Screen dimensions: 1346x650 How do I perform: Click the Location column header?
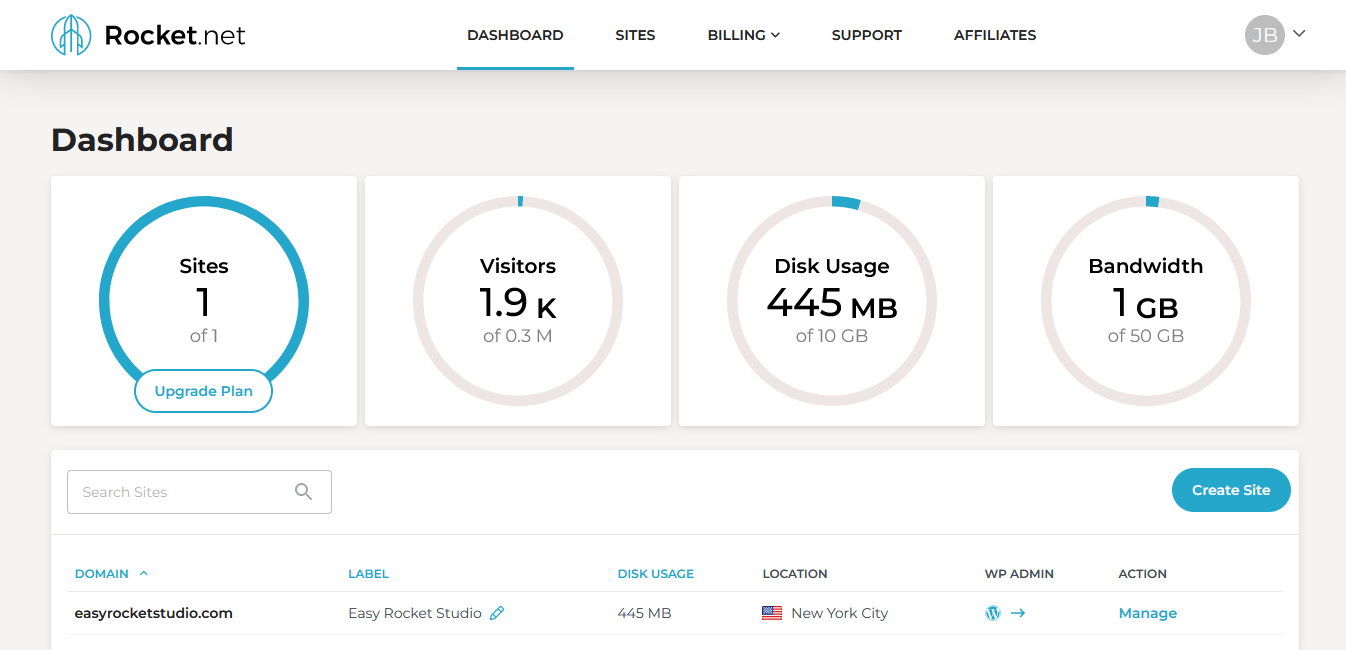point(795,574)
